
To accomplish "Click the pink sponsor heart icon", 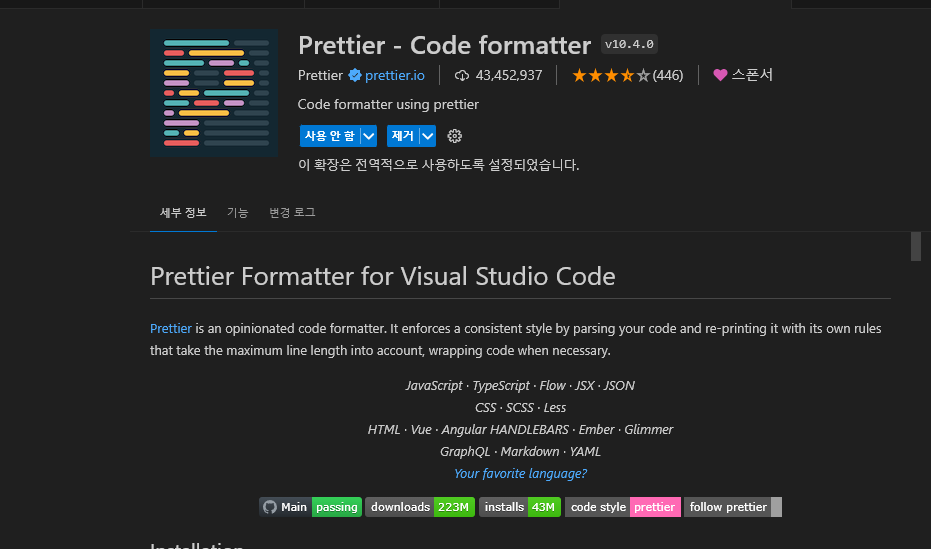I will pos(720,75).
